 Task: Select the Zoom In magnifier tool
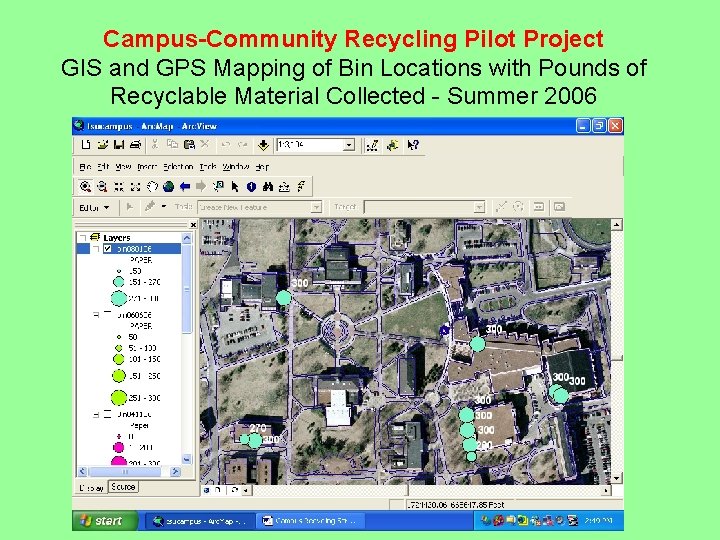tap(85, 186)
